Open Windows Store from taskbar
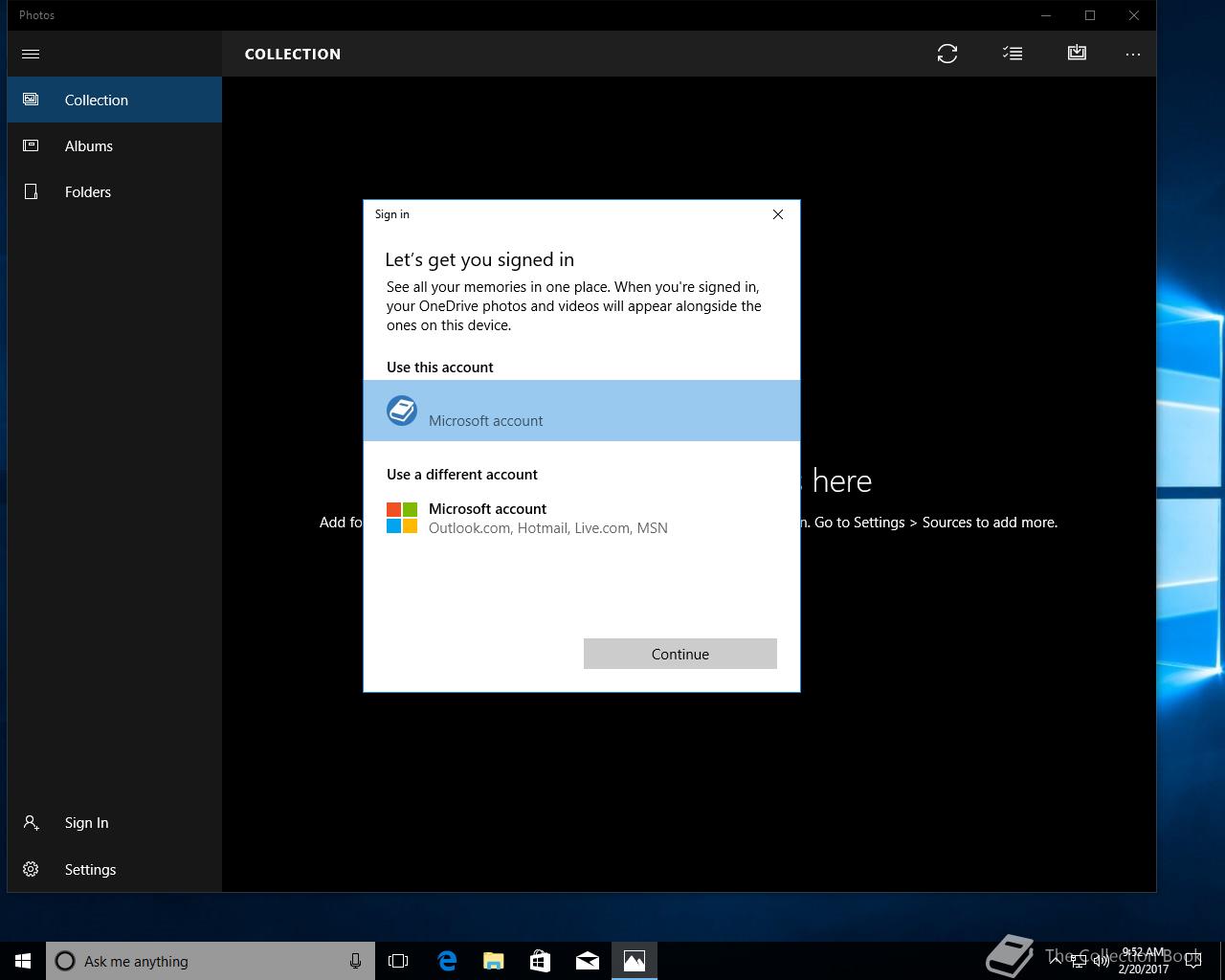This screenshot has width=1225, height=980. point(541,961)
